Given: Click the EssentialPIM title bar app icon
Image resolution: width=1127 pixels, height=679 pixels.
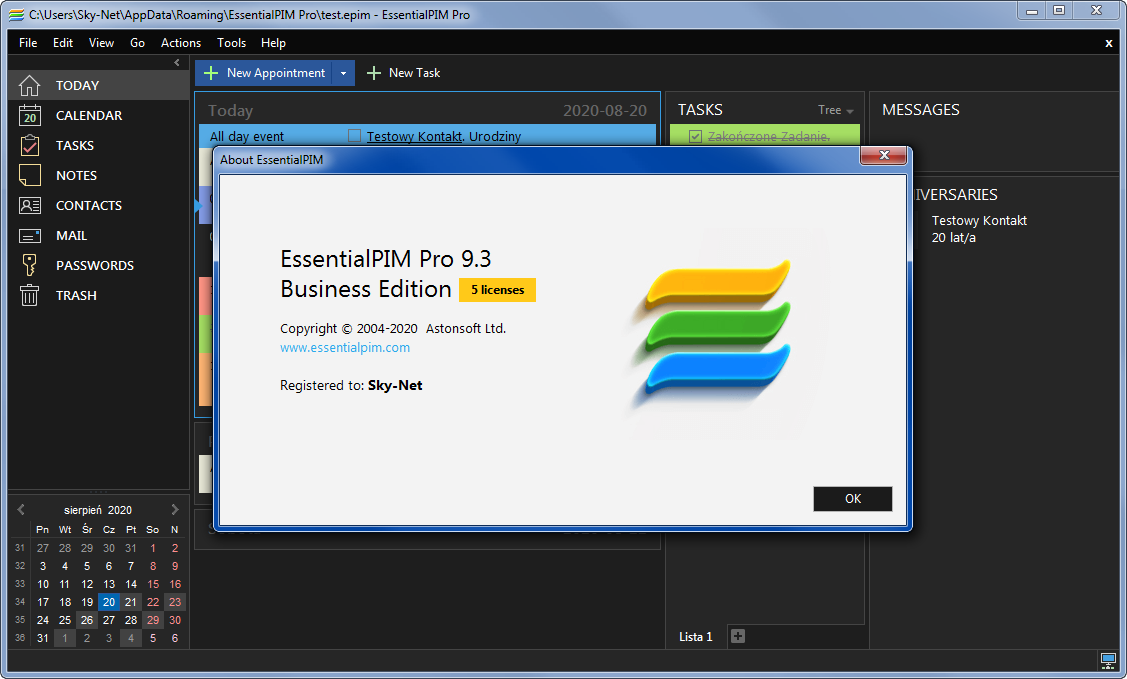Looking at the screenshot, I should click(x=16, y=14).
